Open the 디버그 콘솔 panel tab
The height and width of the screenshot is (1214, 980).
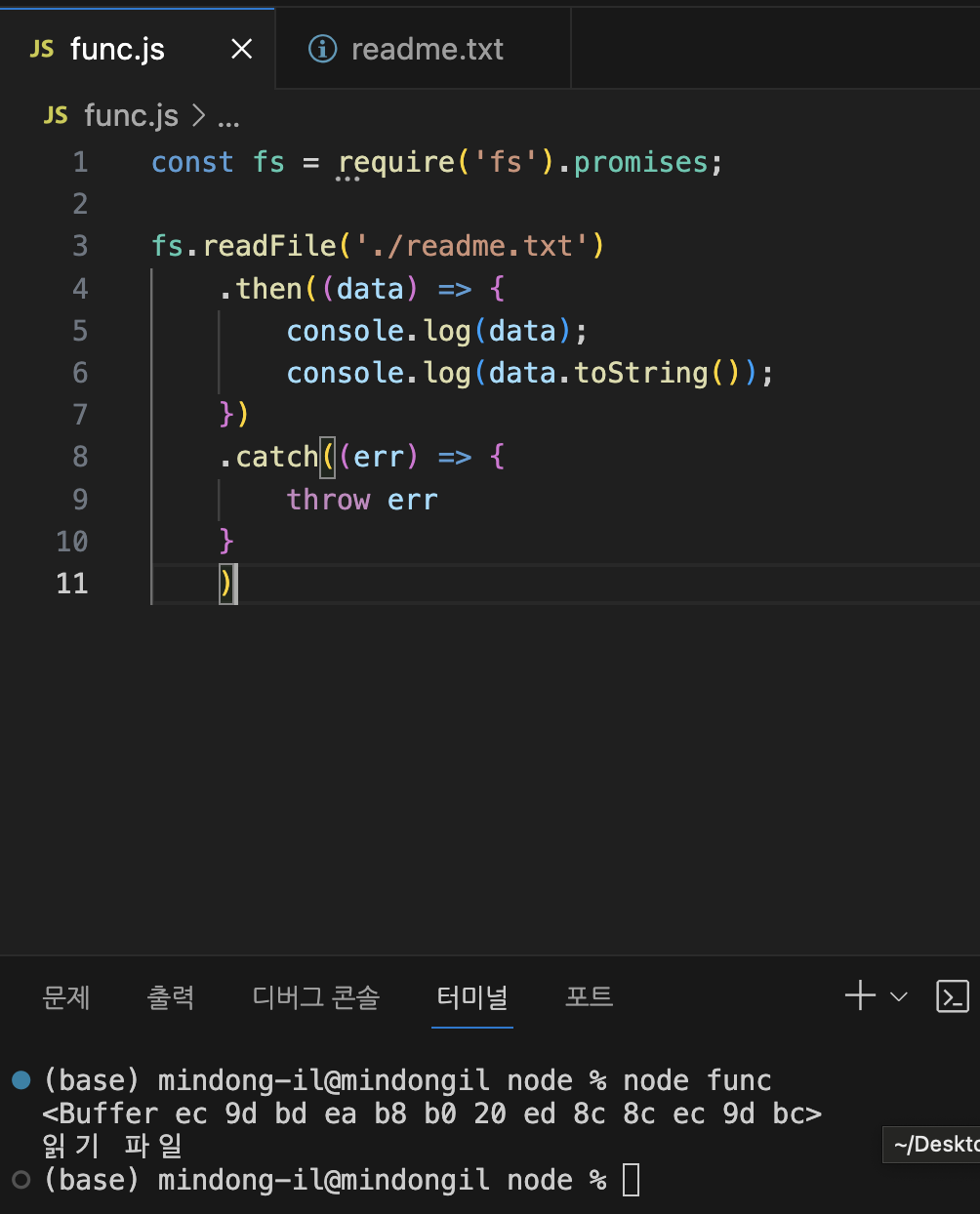[315, 996]
